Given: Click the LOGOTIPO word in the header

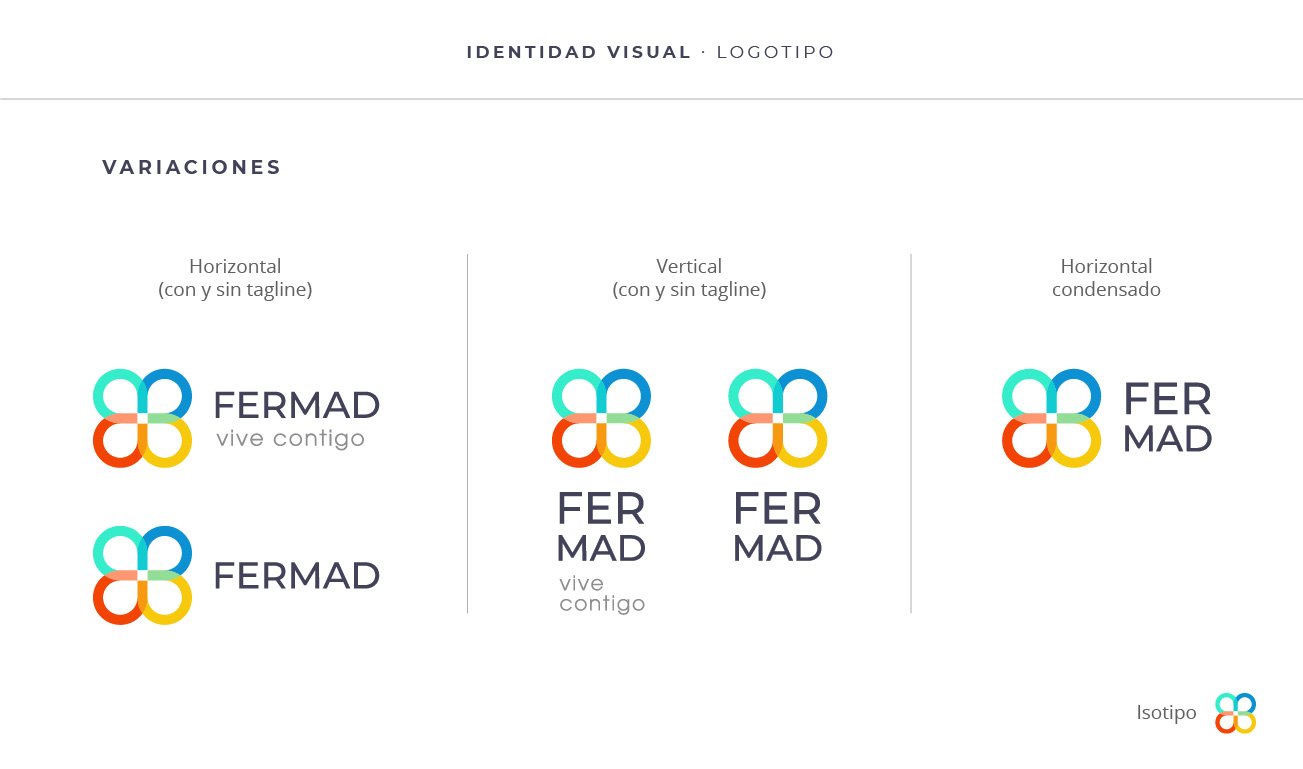Looking at the screenshot, I should 776,52.
